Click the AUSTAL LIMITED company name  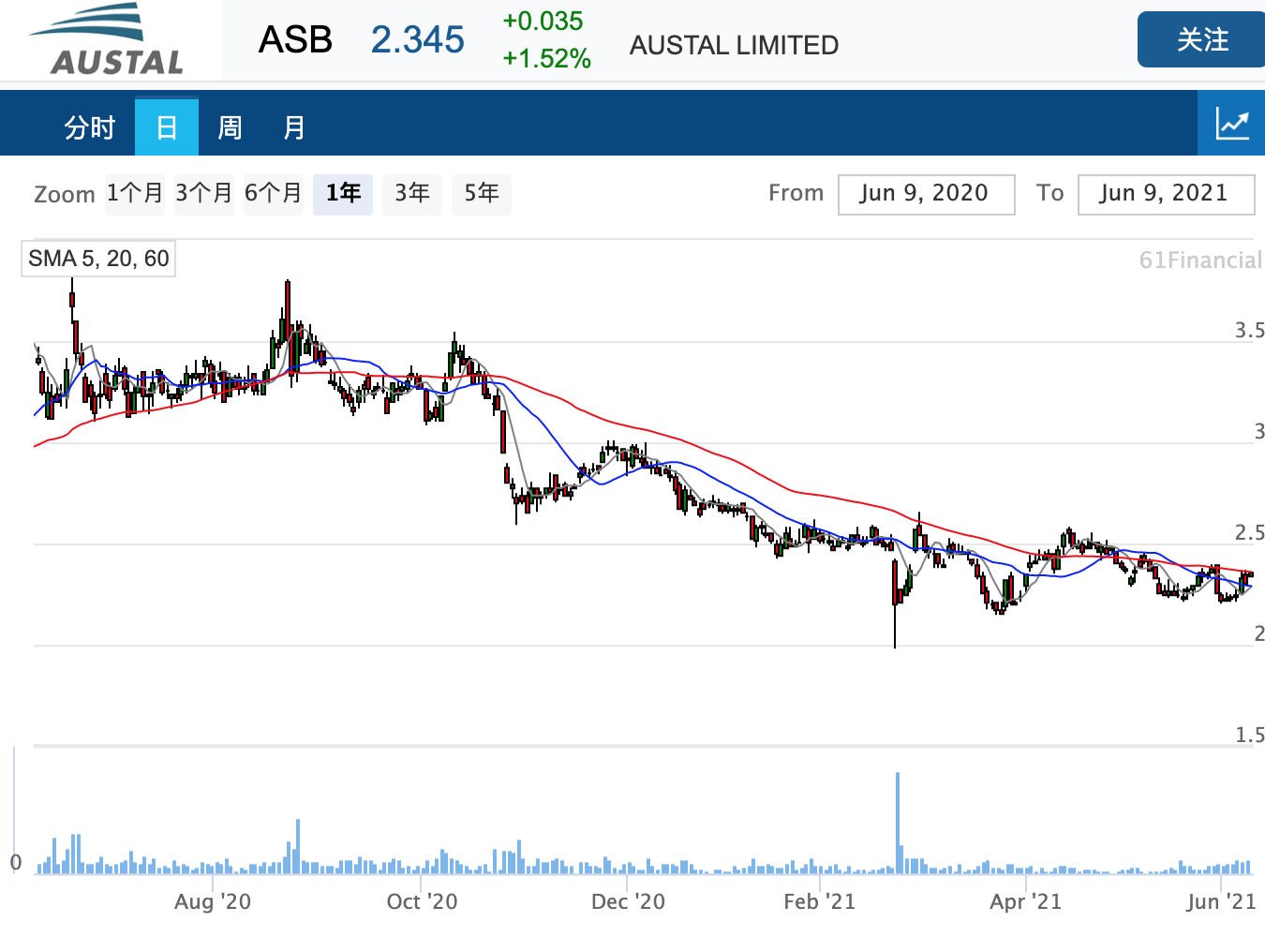click(x=734, y=45)
